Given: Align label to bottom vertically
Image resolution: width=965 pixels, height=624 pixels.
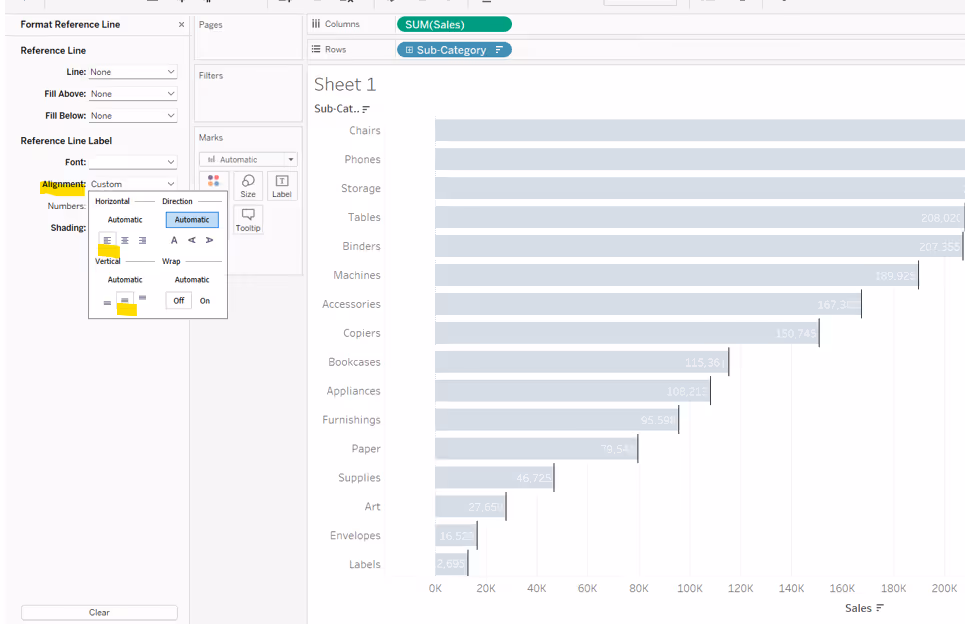Looking at the screenshot, I should tap(107, 302).
